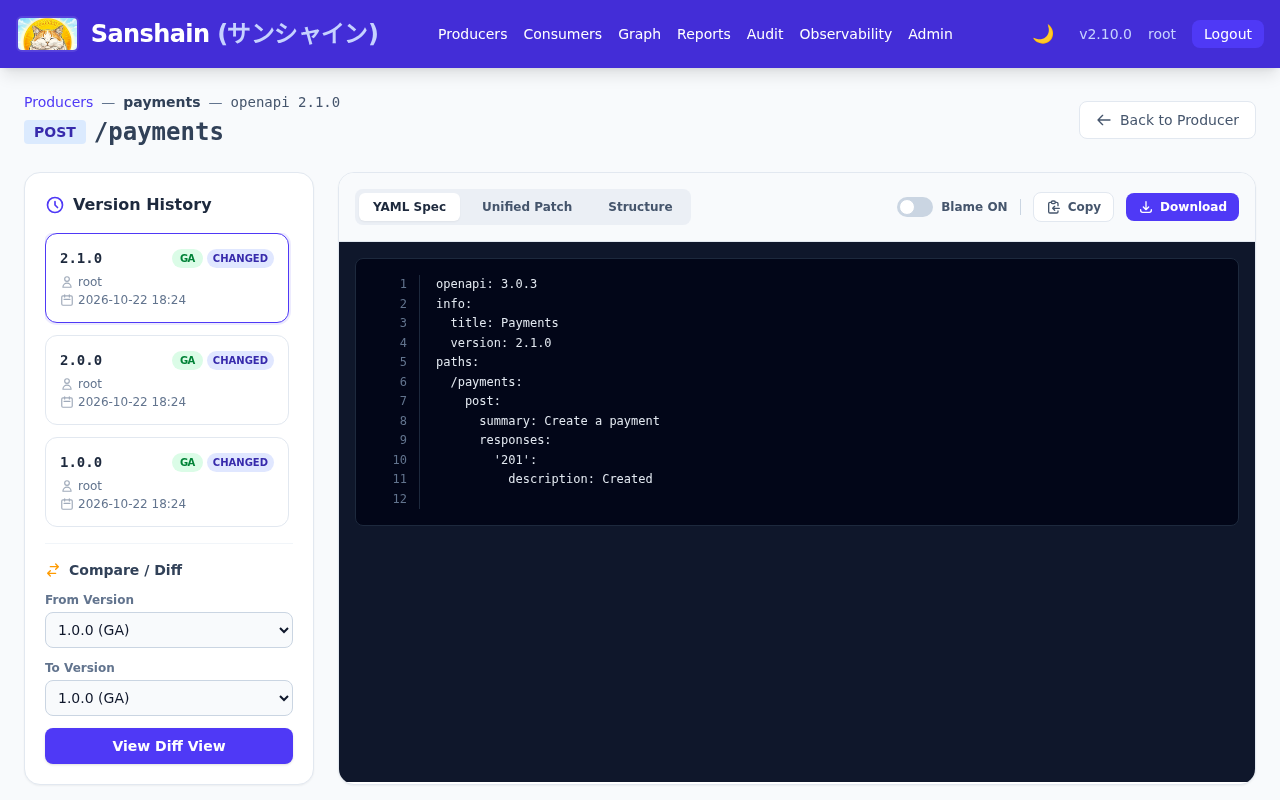Click the CHANGED badge on version 2.0.0
The width and height of the screenshot is (1280, 800).
coord(240,360)
